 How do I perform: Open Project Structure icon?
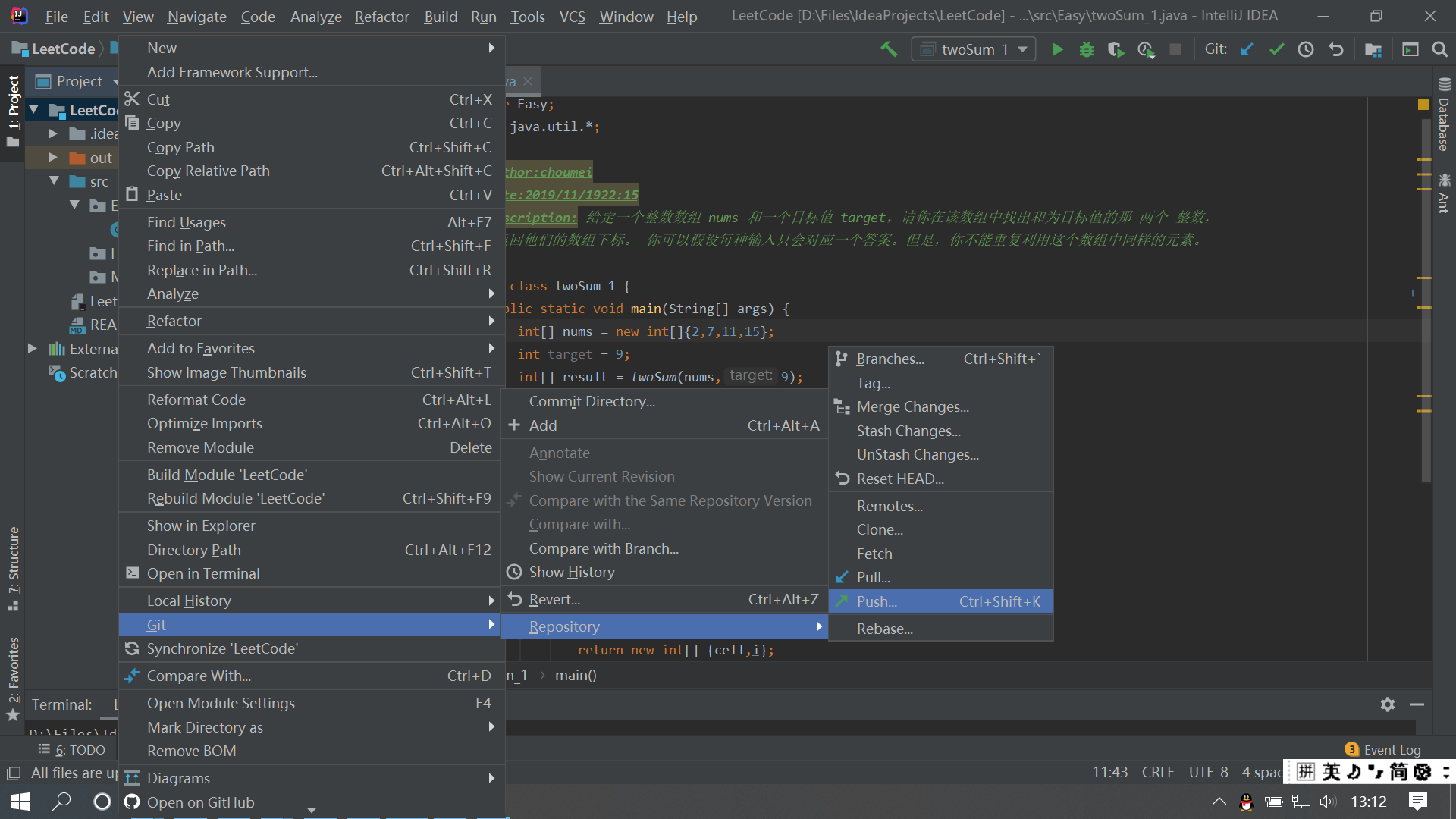(1373, 49)
